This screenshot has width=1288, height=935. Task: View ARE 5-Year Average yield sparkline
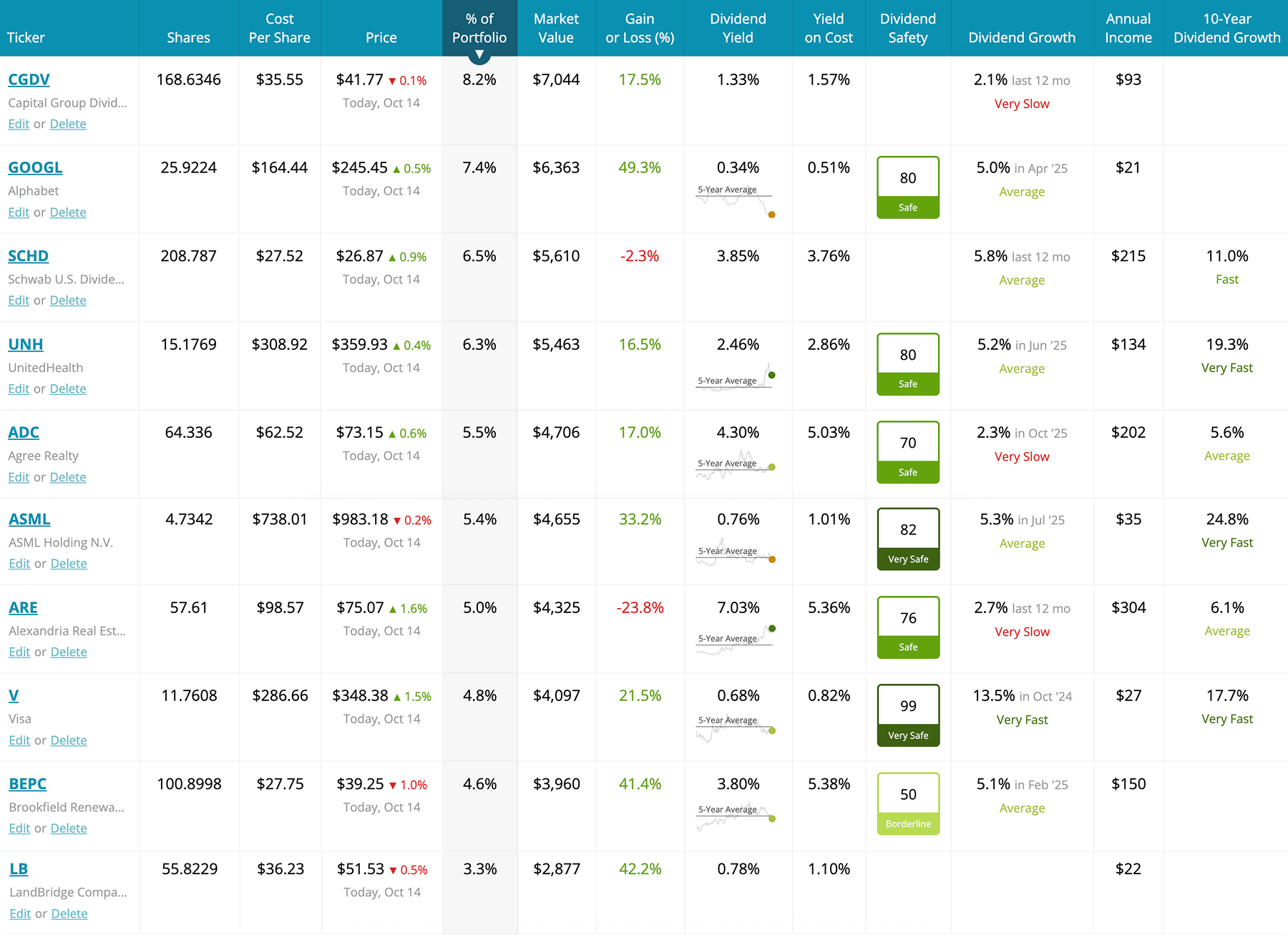click(x=736, y=640)
